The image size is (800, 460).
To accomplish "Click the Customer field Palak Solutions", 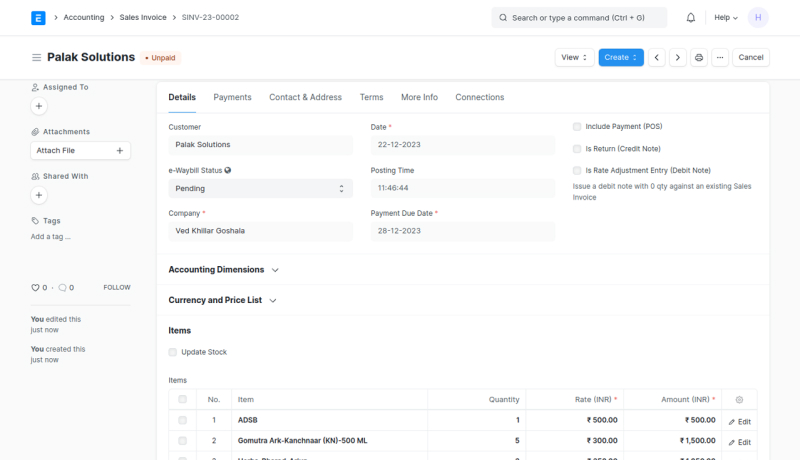I will click(260, 145).
